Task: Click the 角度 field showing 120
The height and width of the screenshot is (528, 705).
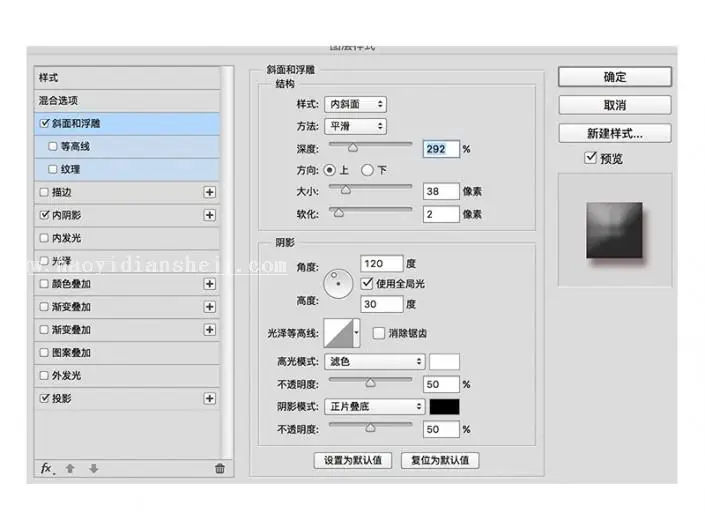Action: coord(382,264)
